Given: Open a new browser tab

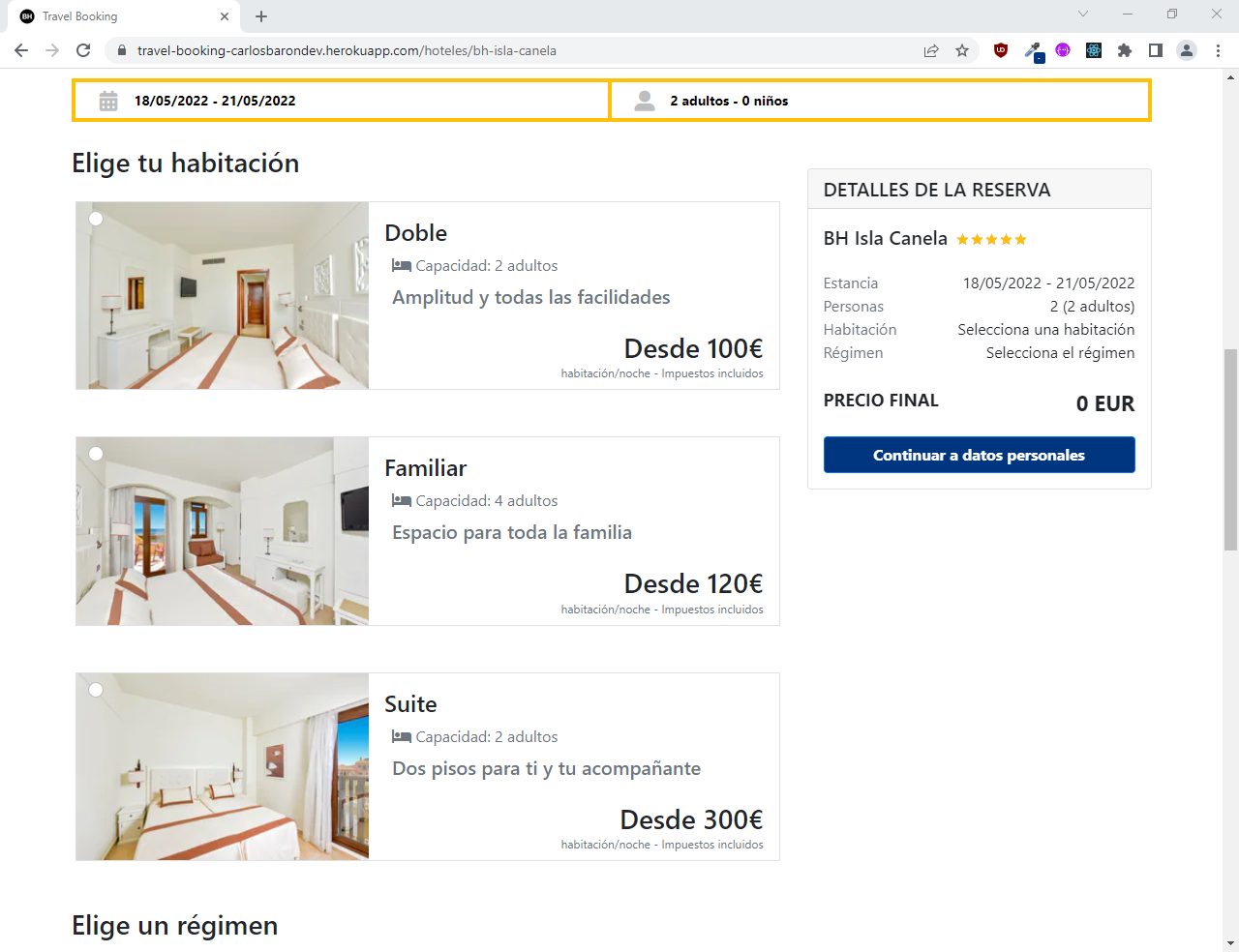Looking at the screenshot, I should [261, 16].
